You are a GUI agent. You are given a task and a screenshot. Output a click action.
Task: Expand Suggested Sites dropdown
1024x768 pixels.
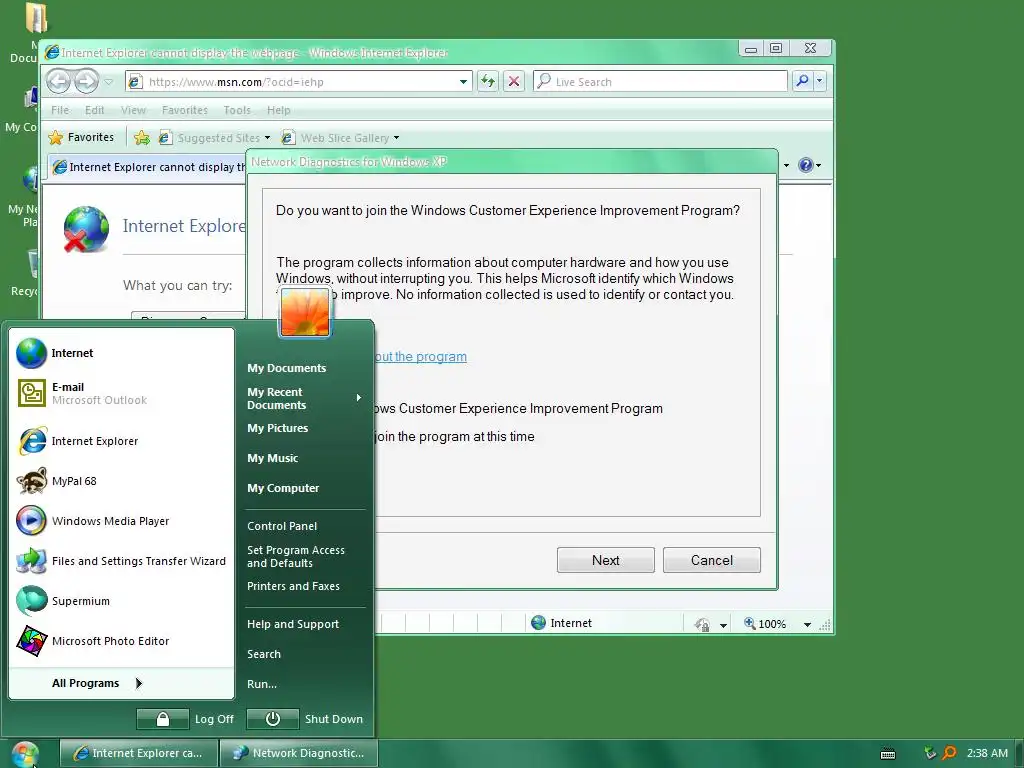(267, 138)
